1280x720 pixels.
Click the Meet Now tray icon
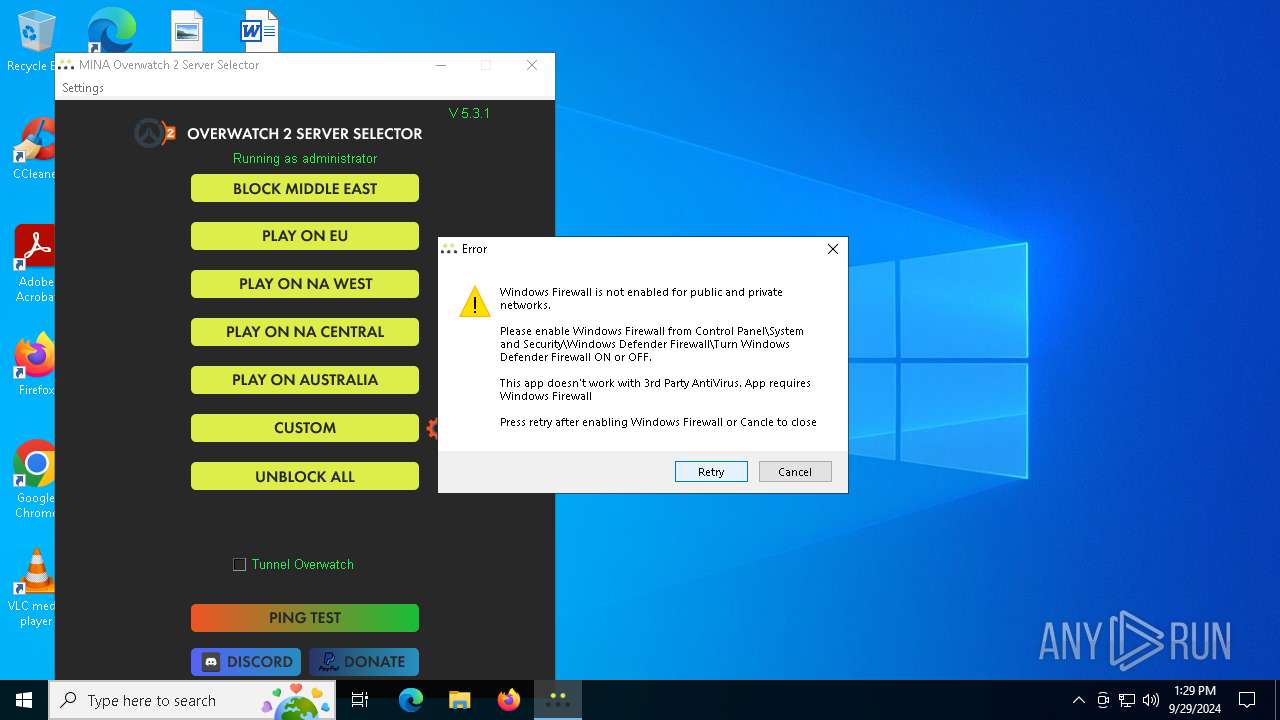coord(1103,700)
